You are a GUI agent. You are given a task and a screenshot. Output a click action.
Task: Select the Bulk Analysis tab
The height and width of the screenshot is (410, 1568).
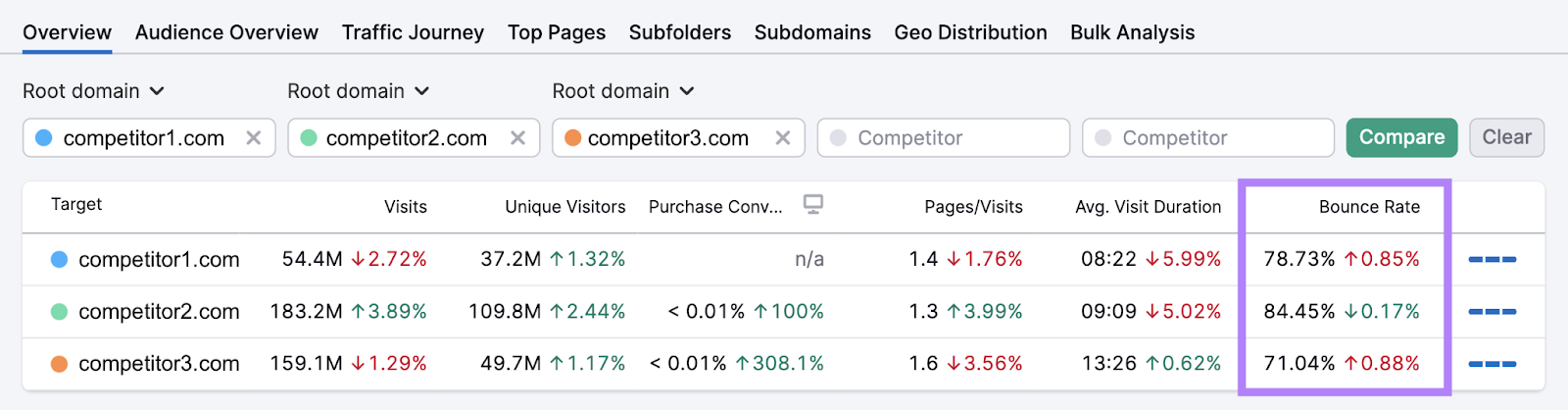tap(1132, 32)
